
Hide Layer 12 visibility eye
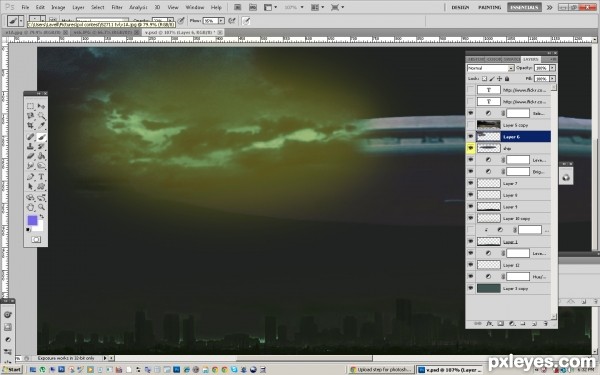point(471,265)
